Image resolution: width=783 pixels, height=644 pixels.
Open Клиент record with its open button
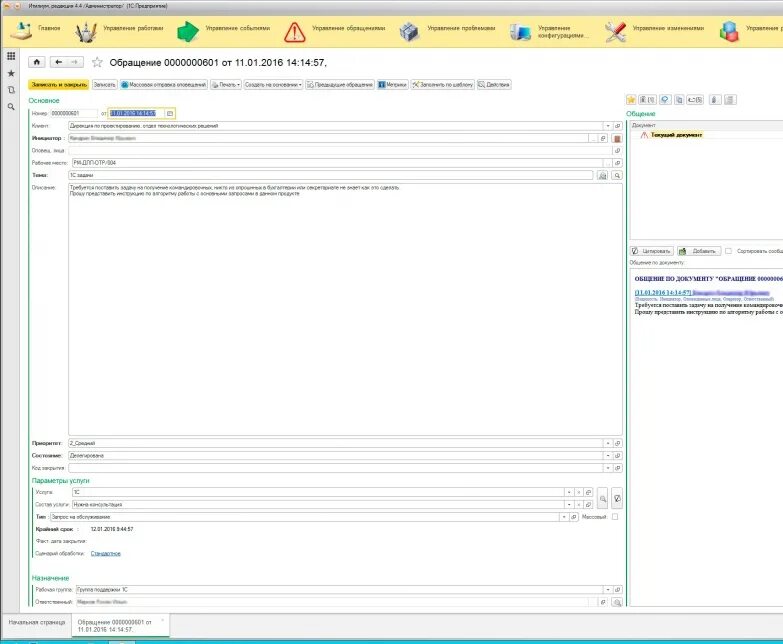point(617,126)
